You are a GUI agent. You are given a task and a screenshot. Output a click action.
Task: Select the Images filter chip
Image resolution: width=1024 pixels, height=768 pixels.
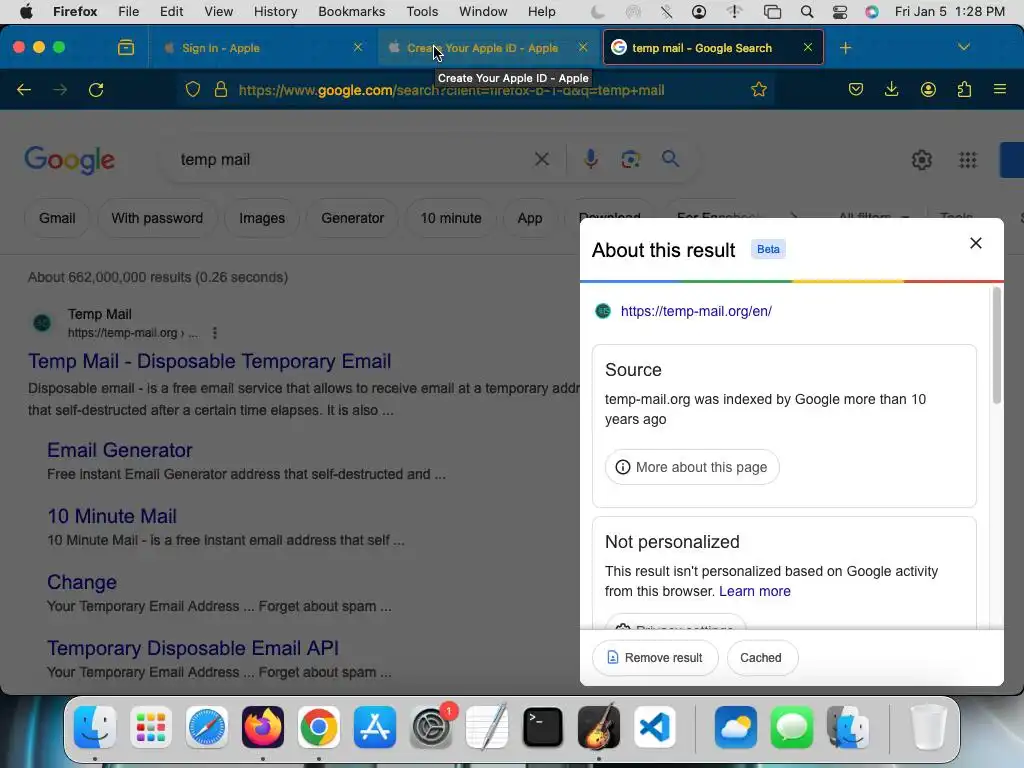[262, 218]
